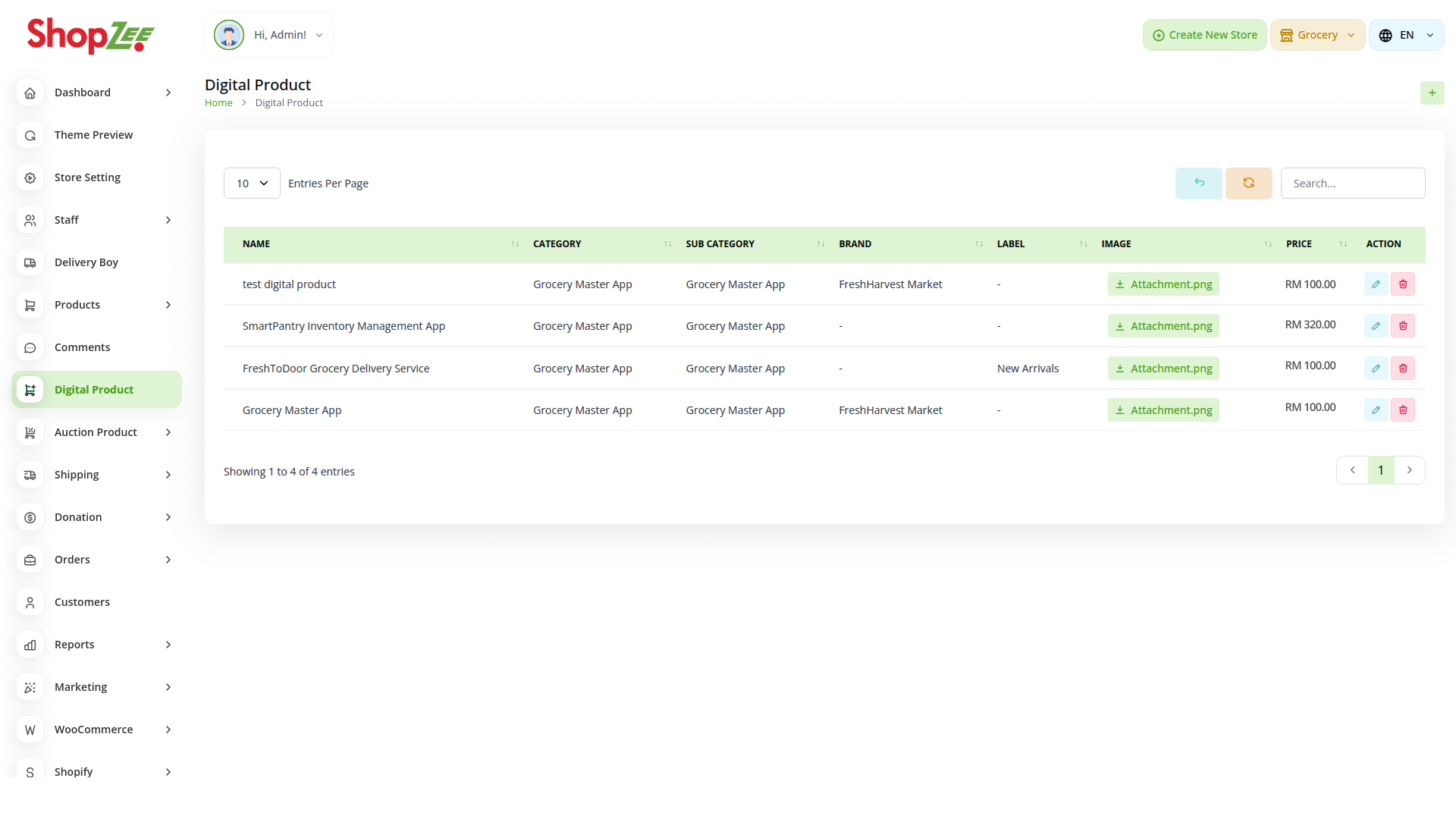
Task: Click the green plus add product icon
Action: click(1432, 93)
